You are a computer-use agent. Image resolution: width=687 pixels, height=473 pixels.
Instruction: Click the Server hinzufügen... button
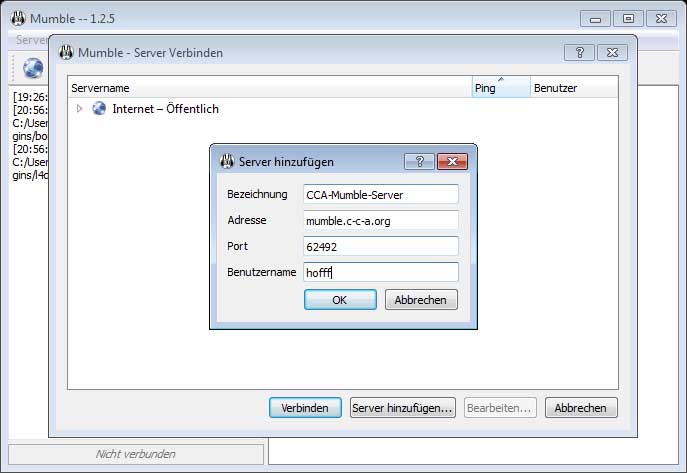403,408
